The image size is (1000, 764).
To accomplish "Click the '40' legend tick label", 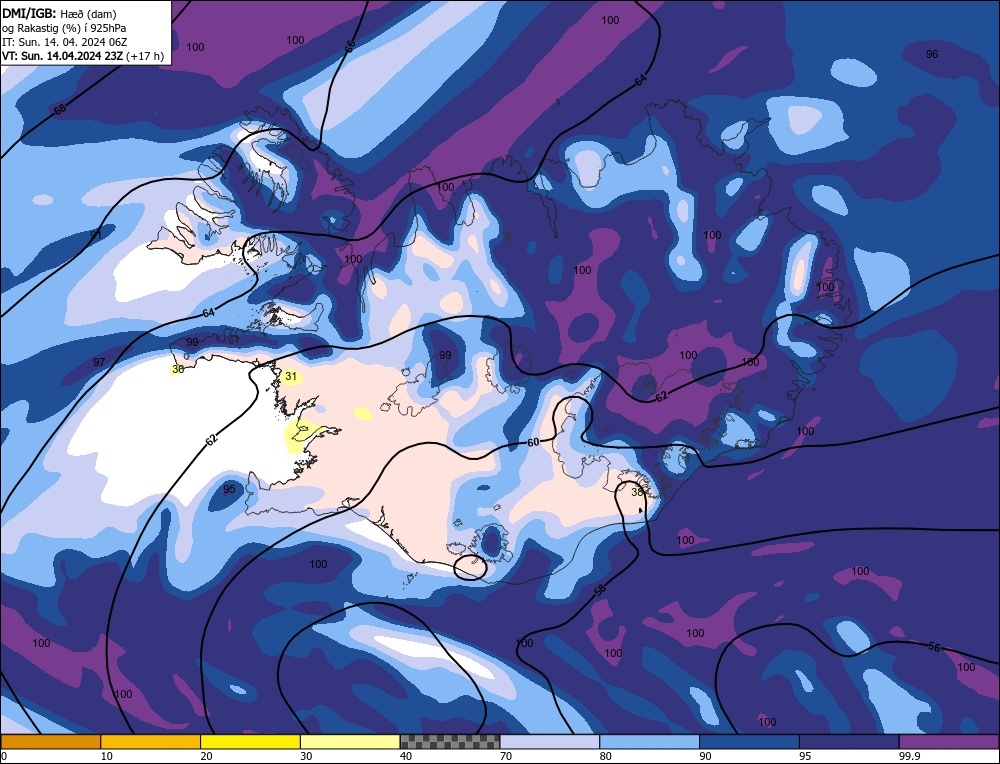I will tap(406, 756).
